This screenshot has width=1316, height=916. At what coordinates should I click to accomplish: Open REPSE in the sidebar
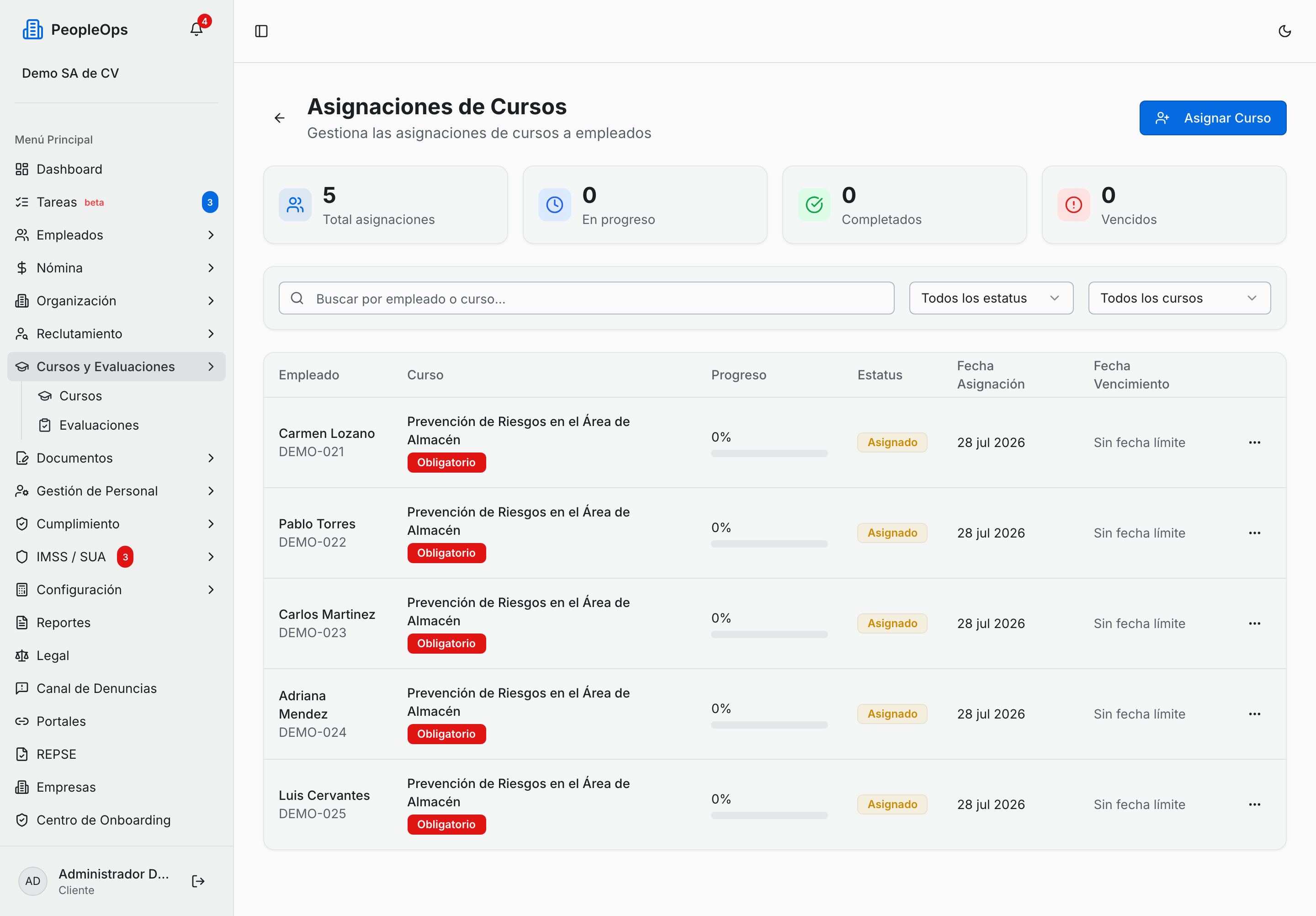point(117,754)
